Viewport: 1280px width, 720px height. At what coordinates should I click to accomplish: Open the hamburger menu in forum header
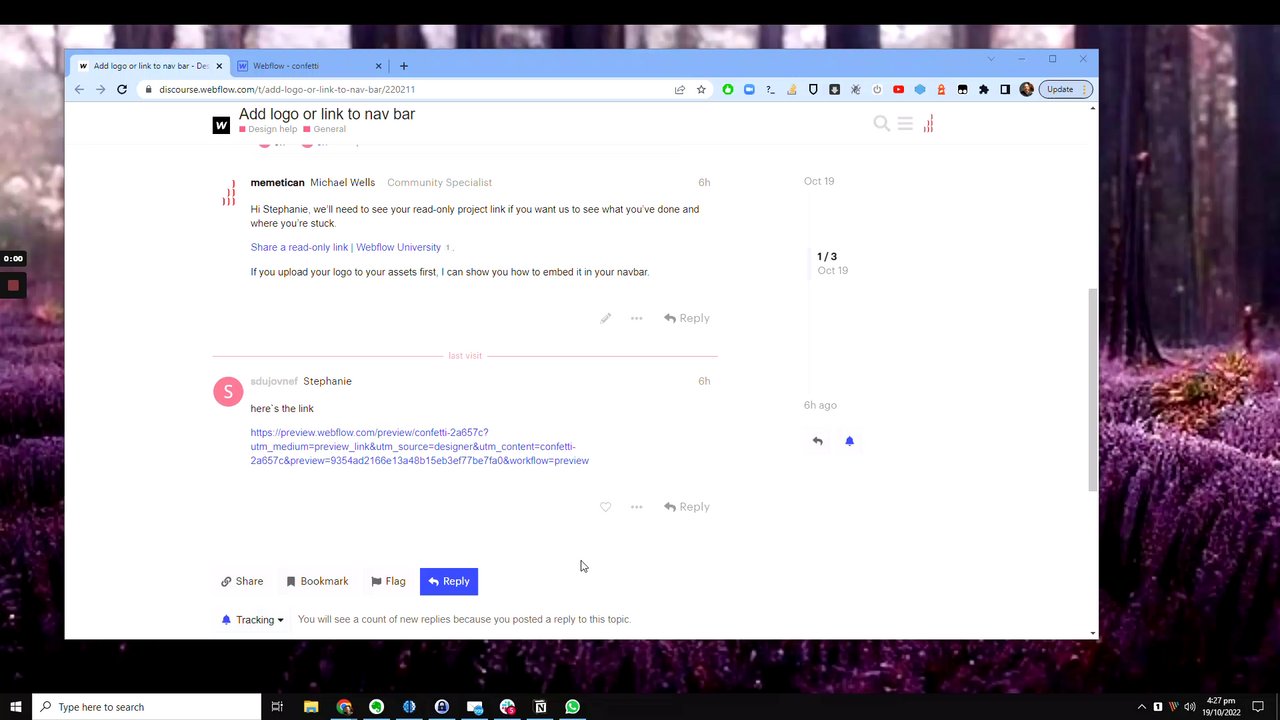(905, 123)
